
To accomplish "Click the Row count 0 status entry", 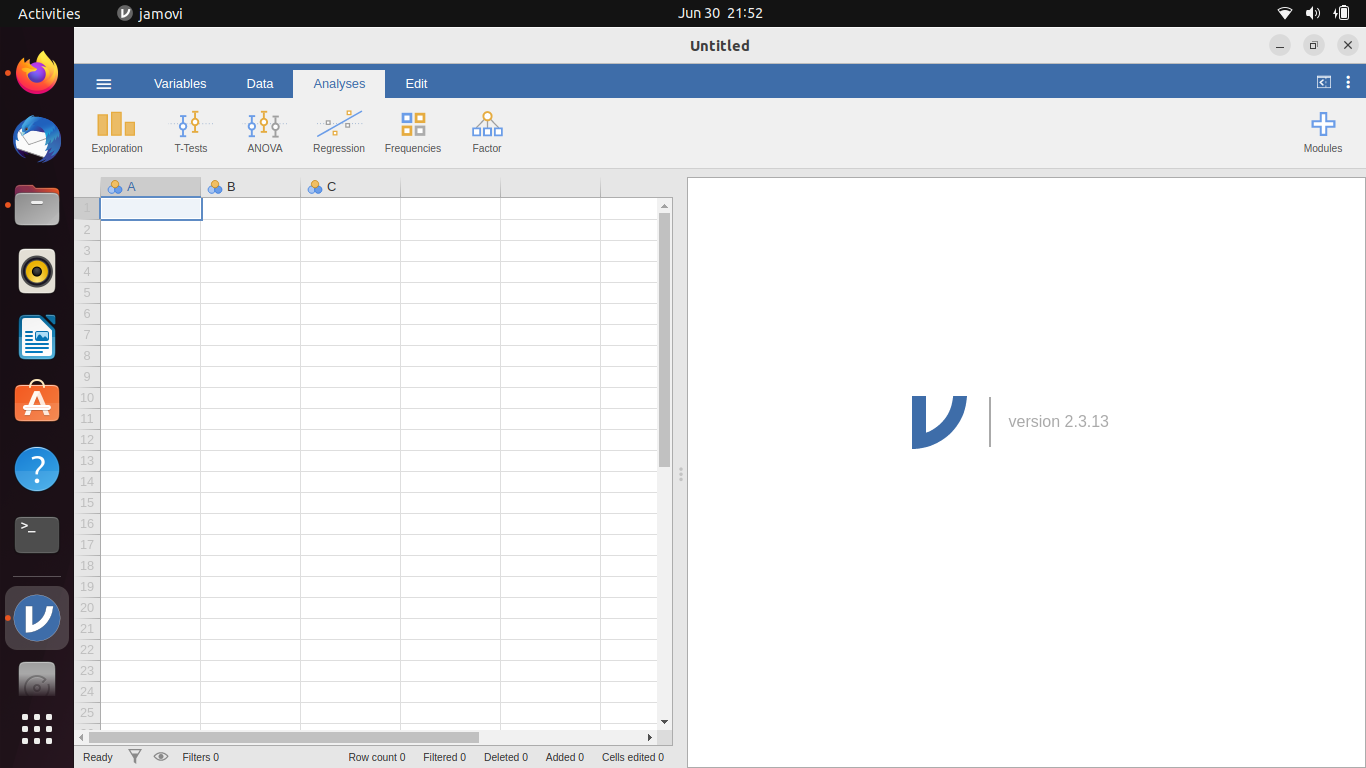I will coord(377,757).
